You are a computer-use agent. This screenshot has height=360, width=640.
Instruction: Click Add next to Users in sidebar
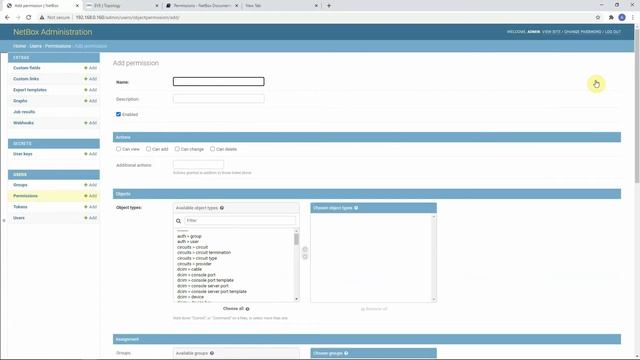(91, 218)
